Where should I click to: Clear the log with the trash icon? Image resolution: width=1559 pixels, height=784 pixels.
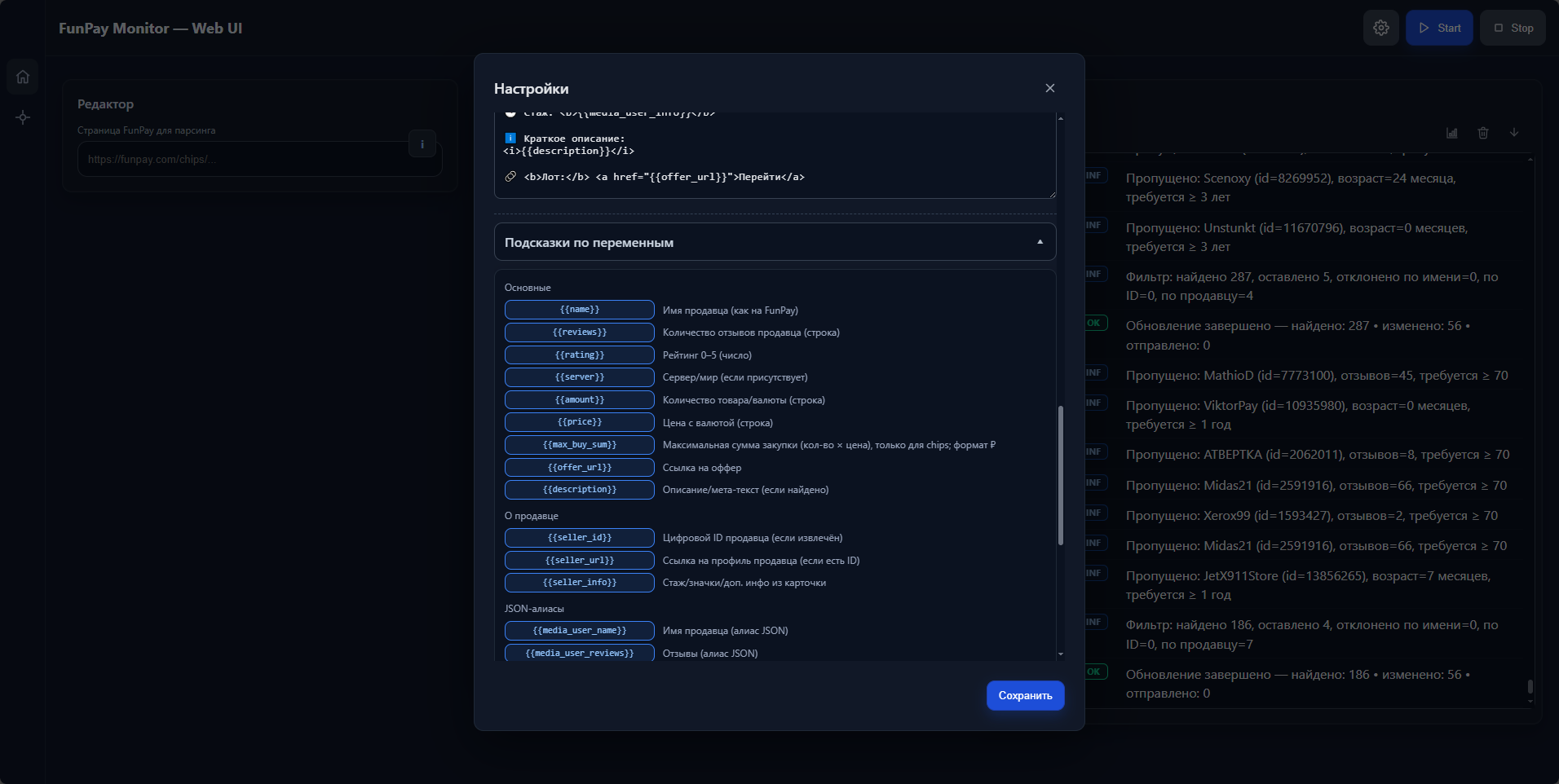pyautogui.click(x=1482, y=133)
